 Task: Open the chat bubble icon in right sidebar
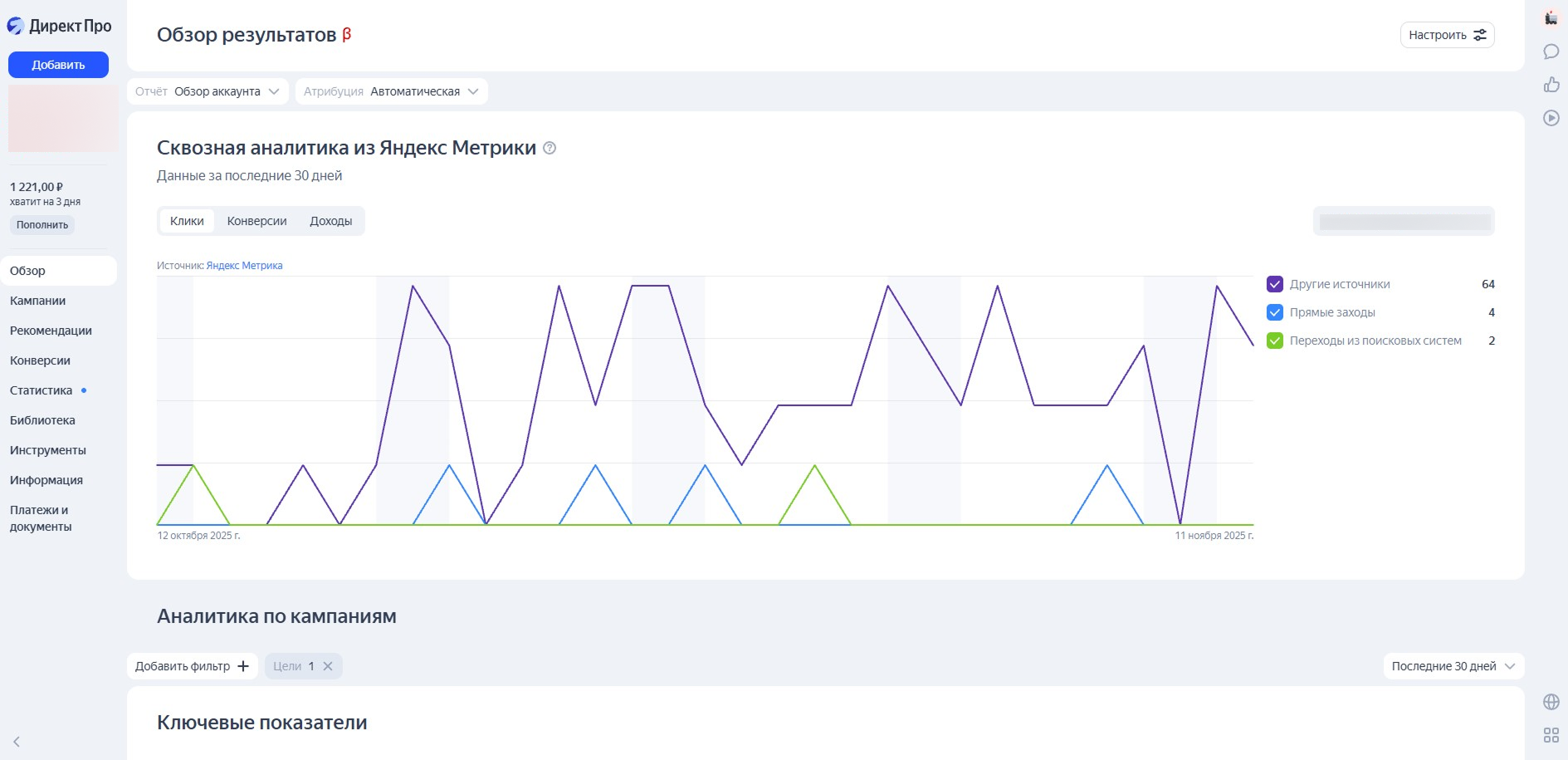click(1551, 51)
